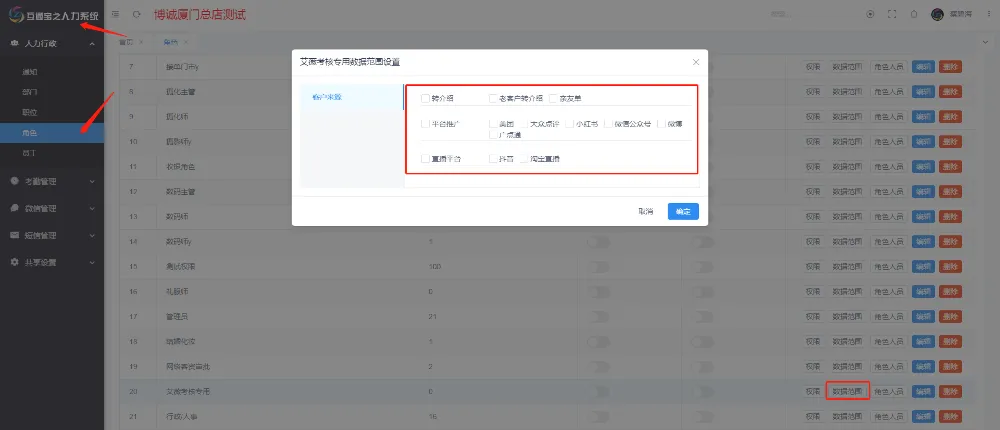The image size is (1000, 430).
Task: Enable the 小红书 checkbox
Action: tap(569, 124)
